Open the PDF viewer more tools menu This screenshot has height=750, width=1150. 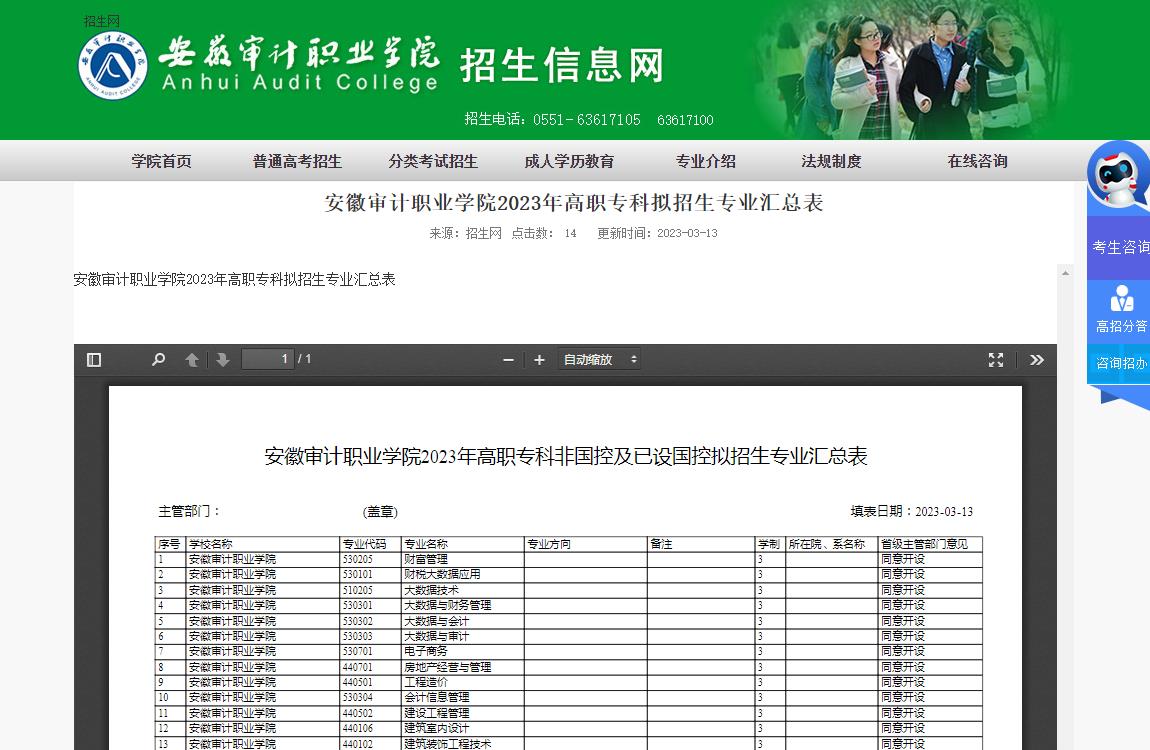[1036, 360]
